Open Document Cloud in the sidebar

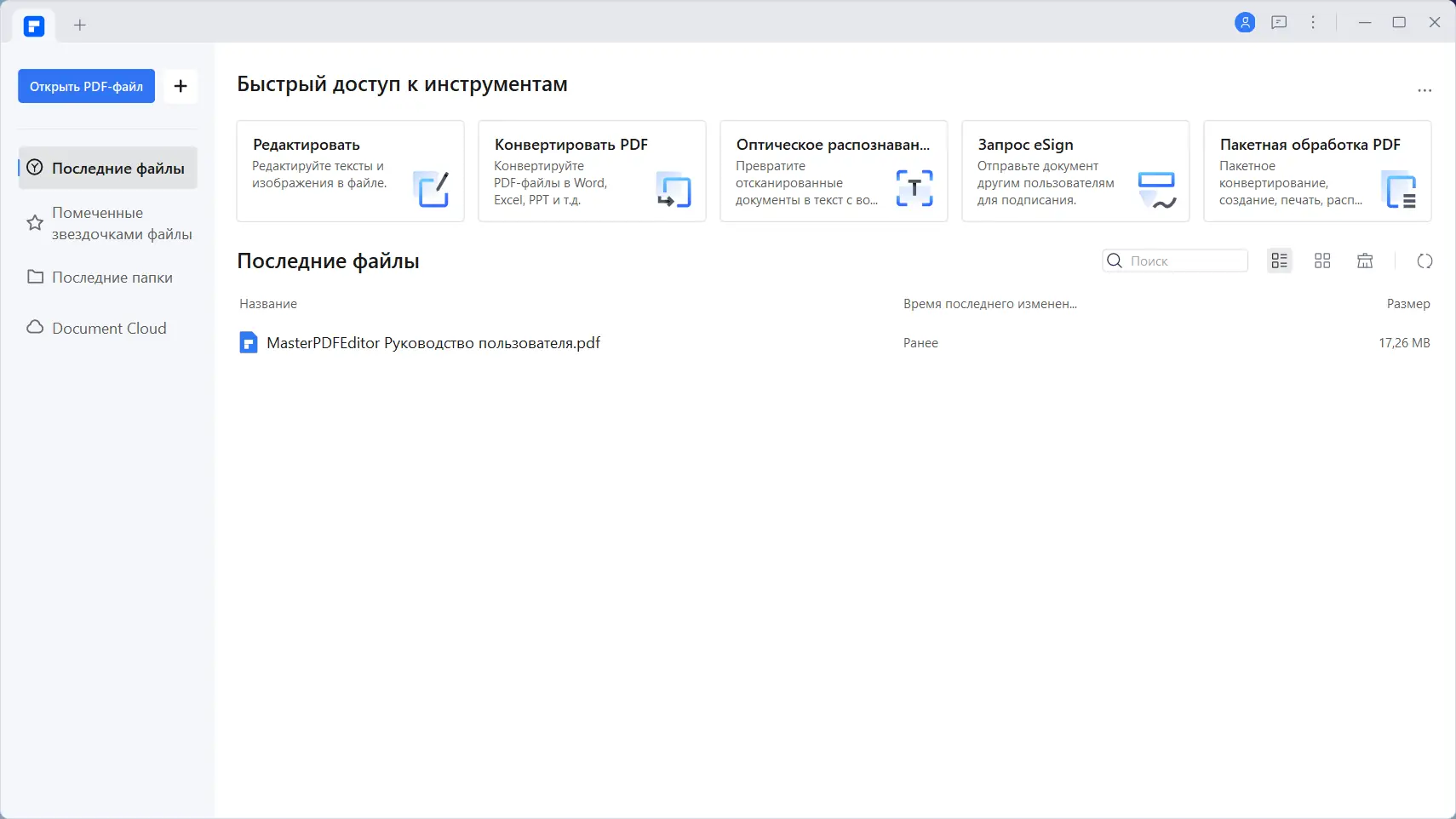pyautogui.click(x=107, y=328)
